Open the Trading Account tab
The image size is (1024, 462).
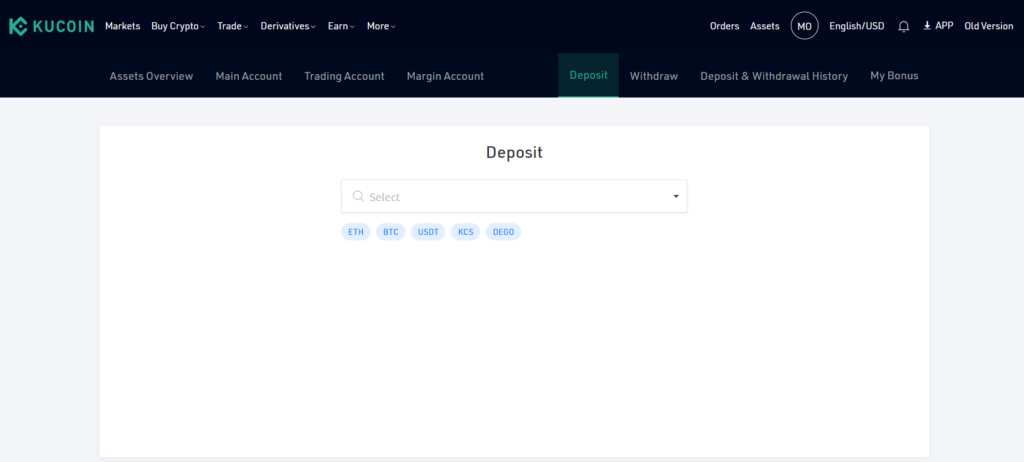point(344,76)
